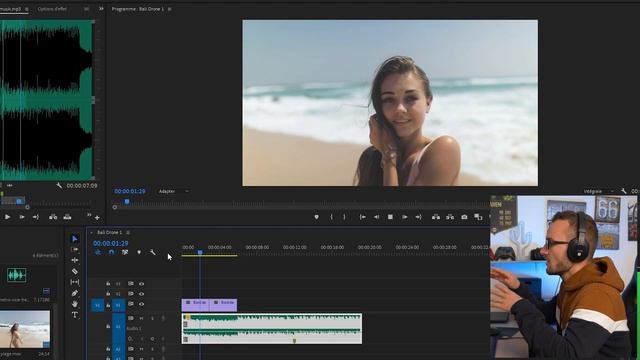Screen dimensions: 640x360
Task: Select the Hand tool
Action: 75,304
